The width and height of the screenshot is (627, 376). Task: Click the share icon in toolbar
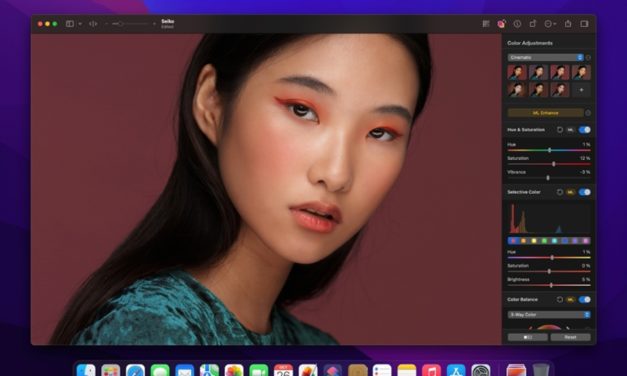click(568, 24)
